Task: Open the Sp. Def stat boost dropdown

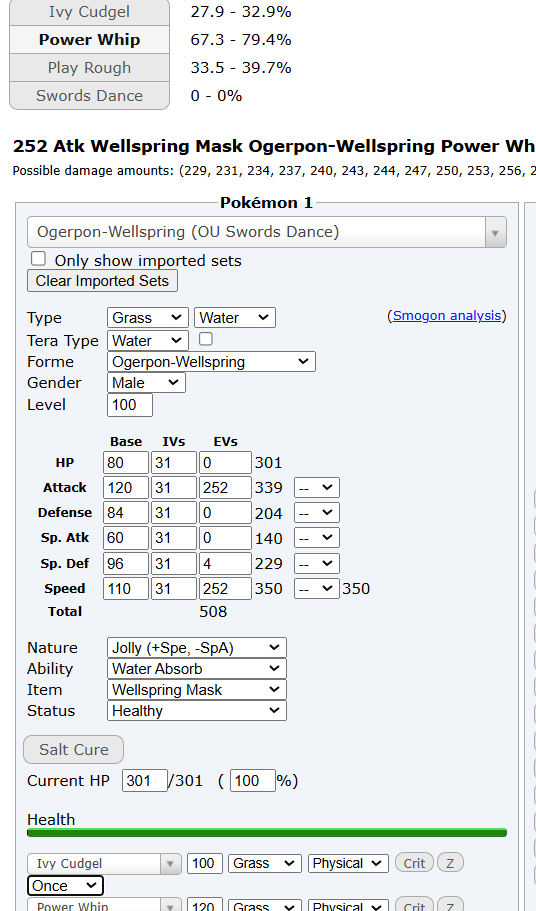Action: tap(316, 564)
